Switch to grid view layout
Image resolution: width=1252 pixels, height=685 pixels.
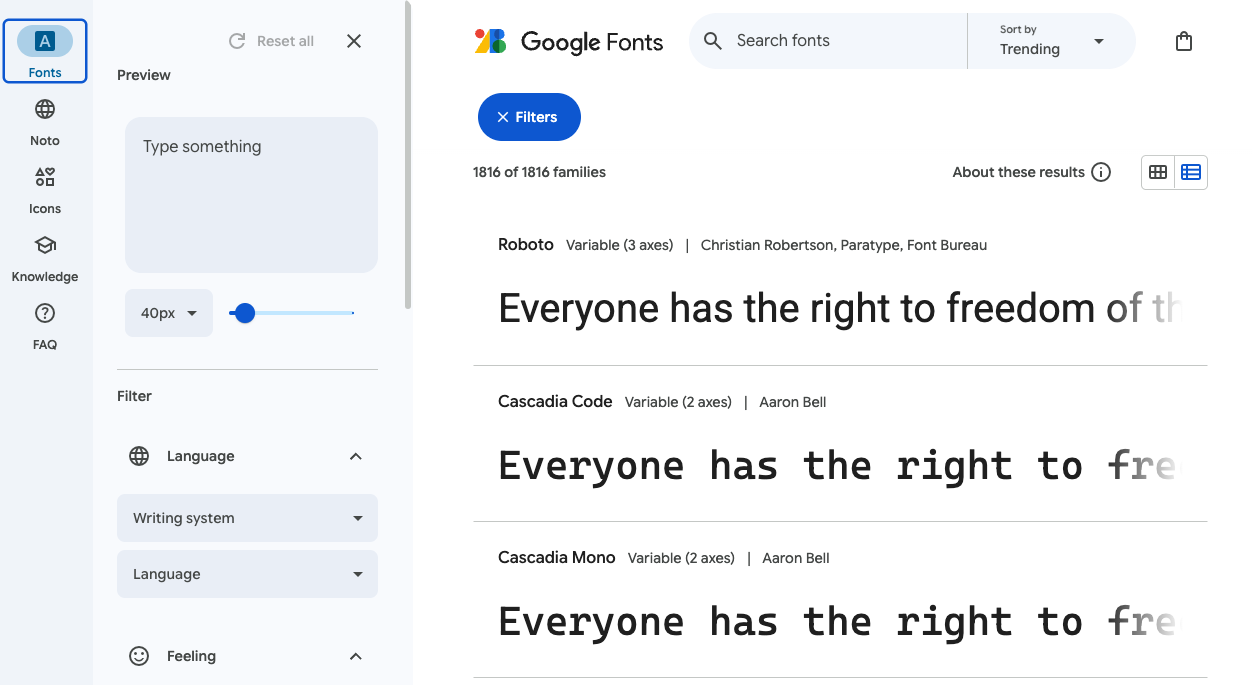(1158, 172)
